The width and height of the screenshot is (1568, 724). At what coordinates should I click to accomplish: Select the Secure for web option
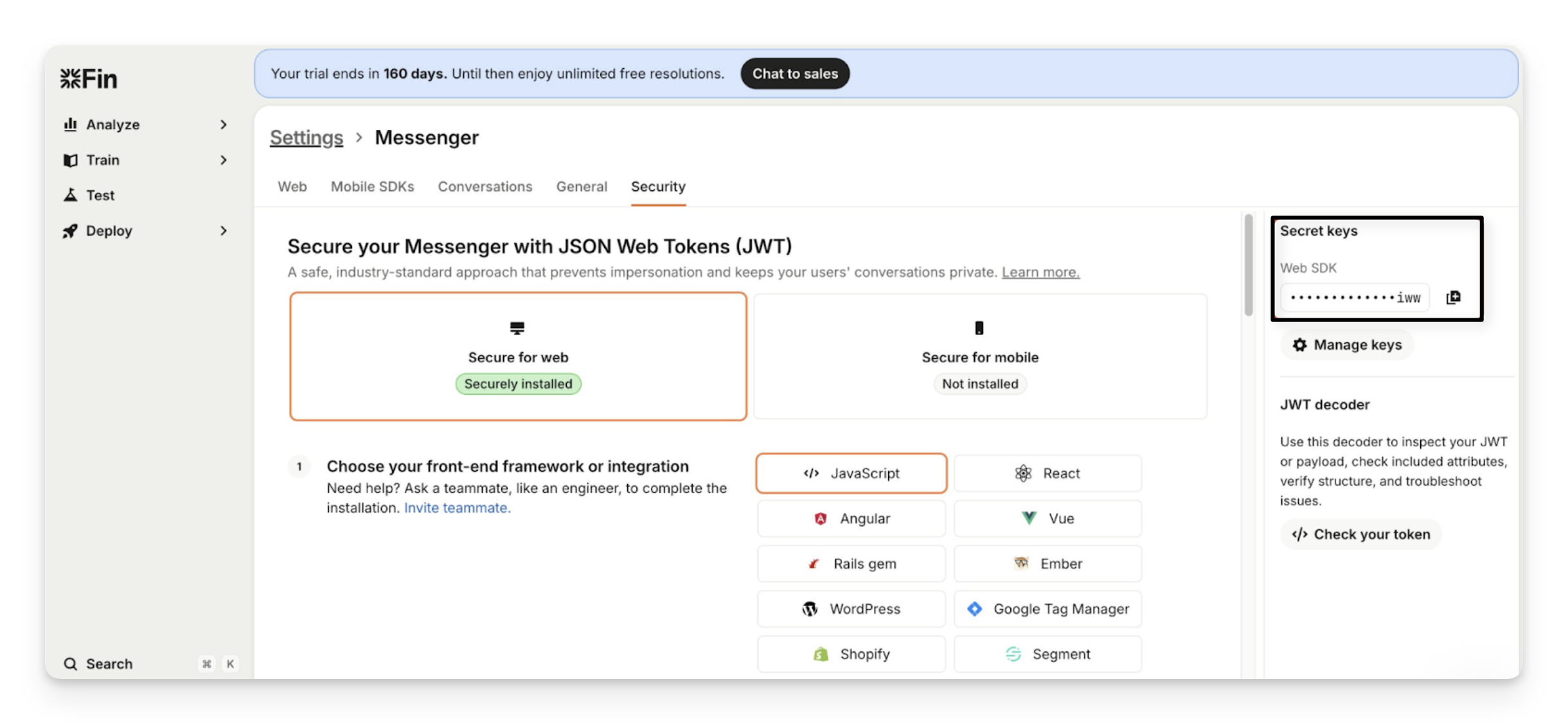coord(518,357)
